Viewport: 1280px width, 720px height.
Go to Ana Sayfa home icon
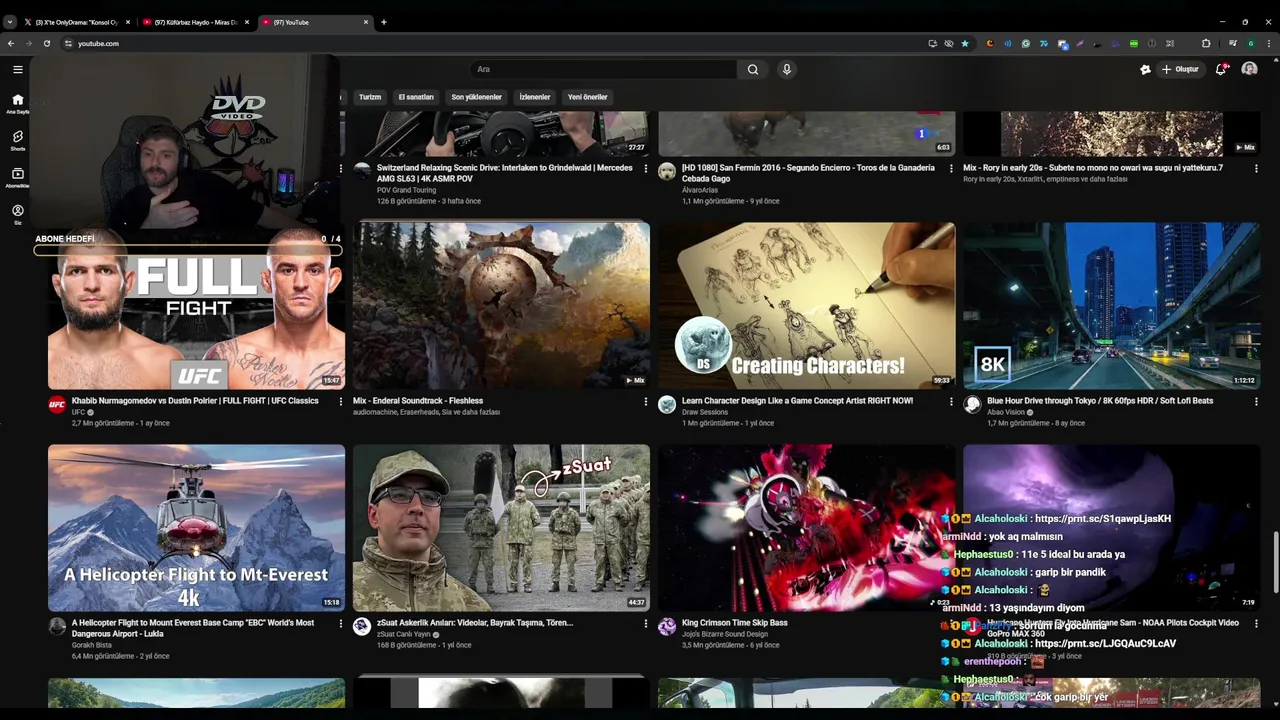pos(17,103)
